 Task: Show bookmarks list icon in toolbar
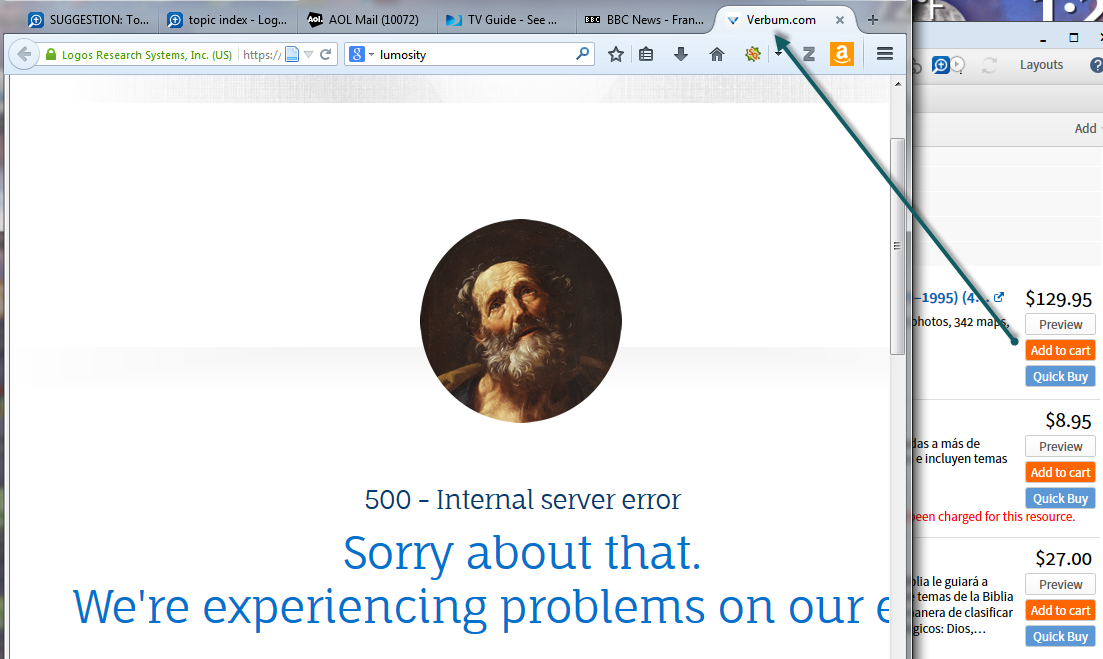point(646,54)
